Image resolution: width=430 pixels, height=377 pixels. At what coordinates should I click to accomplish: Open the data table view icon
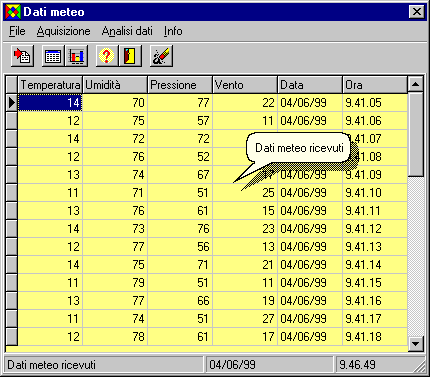53,56
